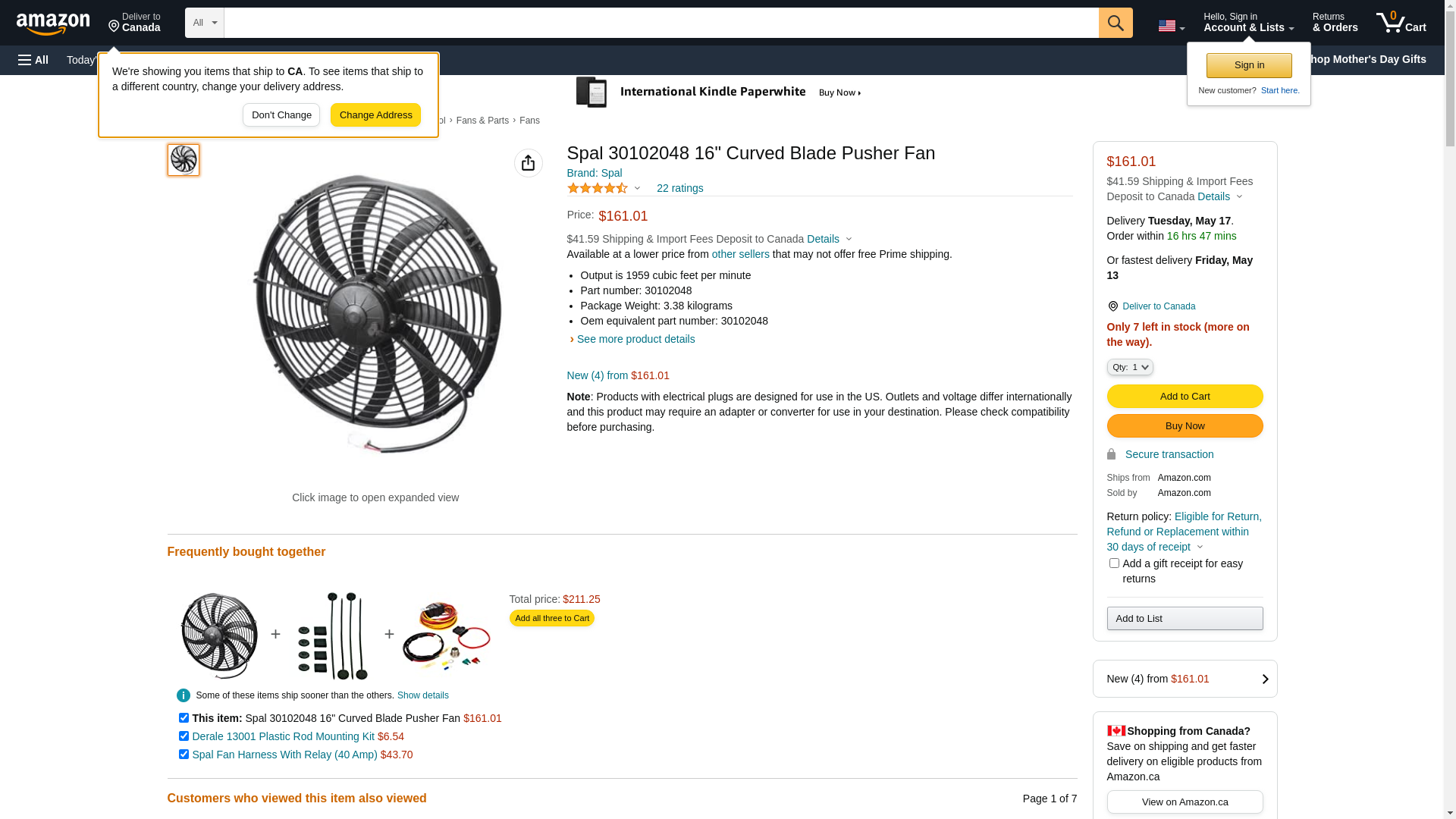The image size is (1456, 819).
Task: Open search category All dropdown
Action: (x=205, y=23)
